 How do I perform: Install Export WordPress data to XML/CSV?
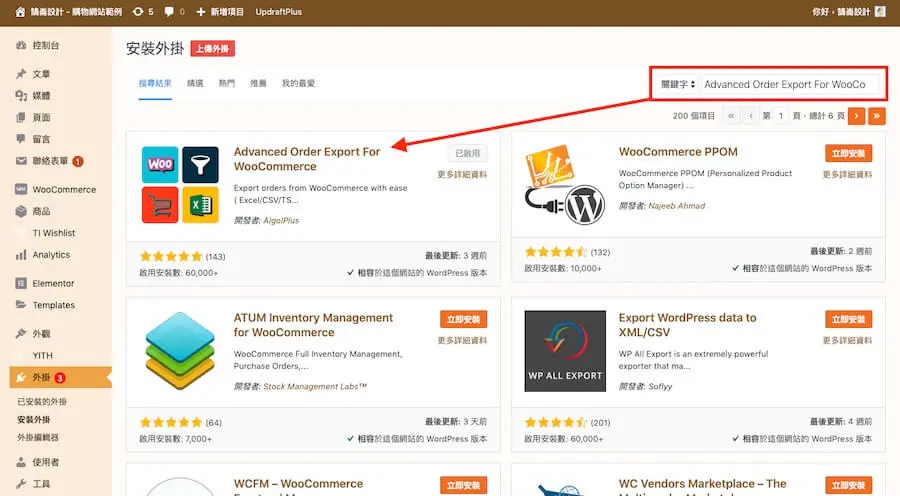(x=848, y=319)
